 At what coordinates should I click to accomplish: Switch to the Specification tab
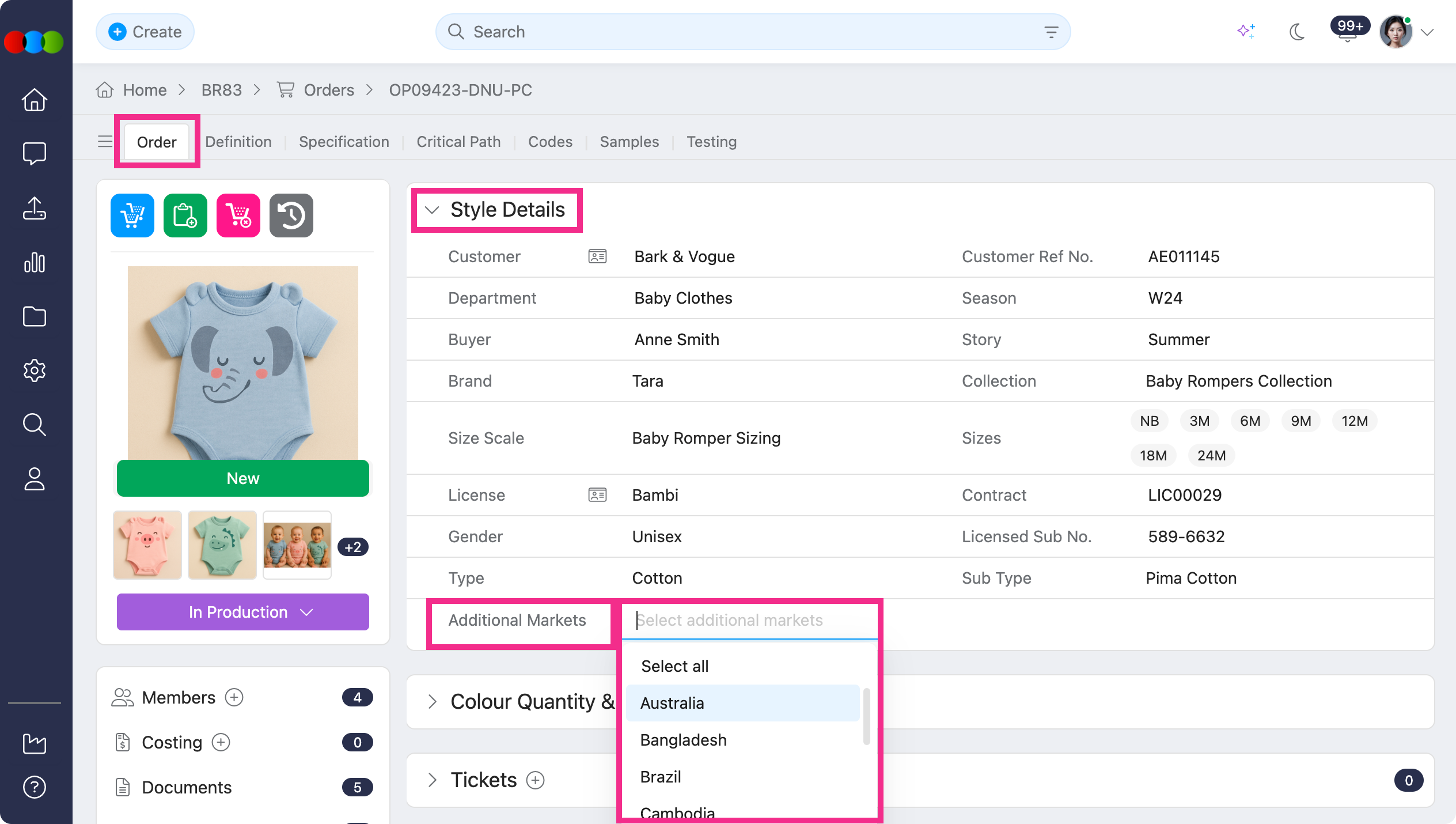coord(344,142)
